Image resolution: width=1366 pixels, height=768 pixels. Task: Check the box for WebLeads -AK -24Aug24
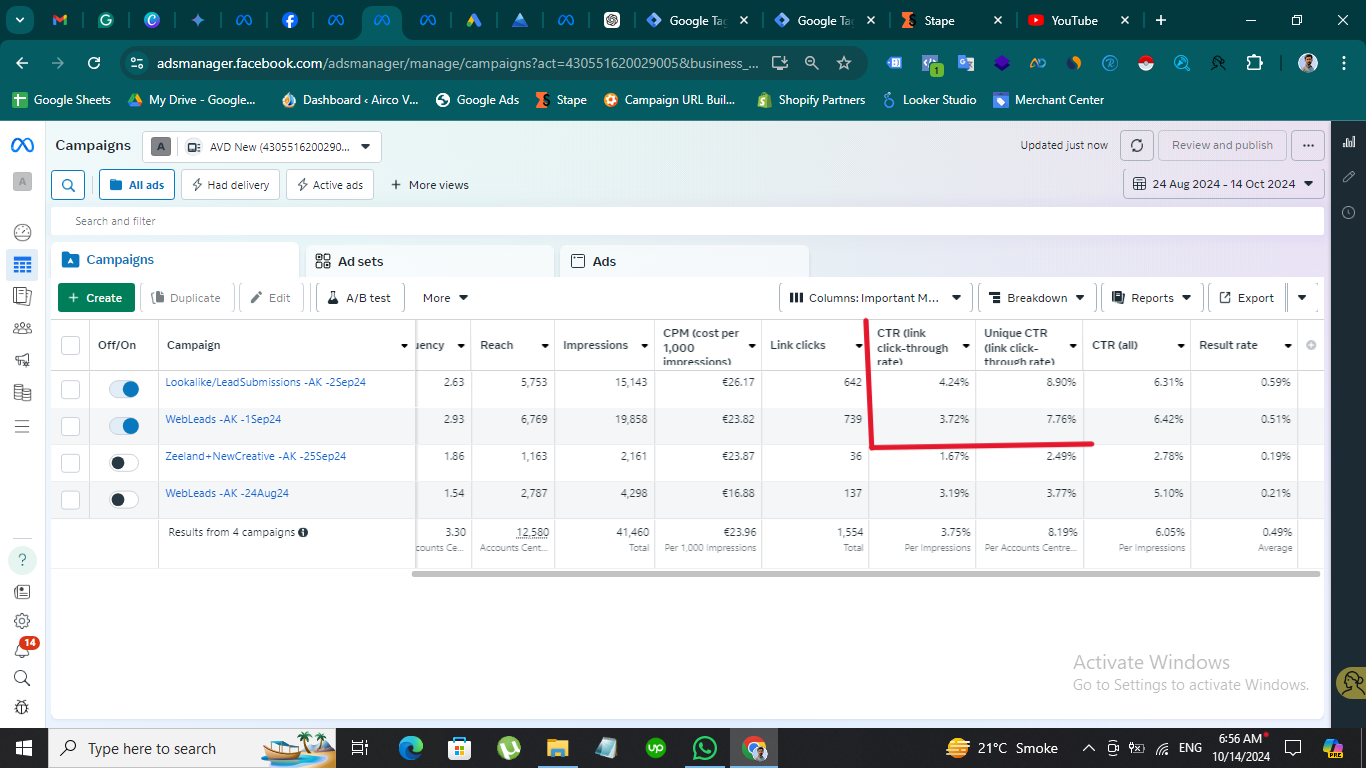(x=70, y=500)
